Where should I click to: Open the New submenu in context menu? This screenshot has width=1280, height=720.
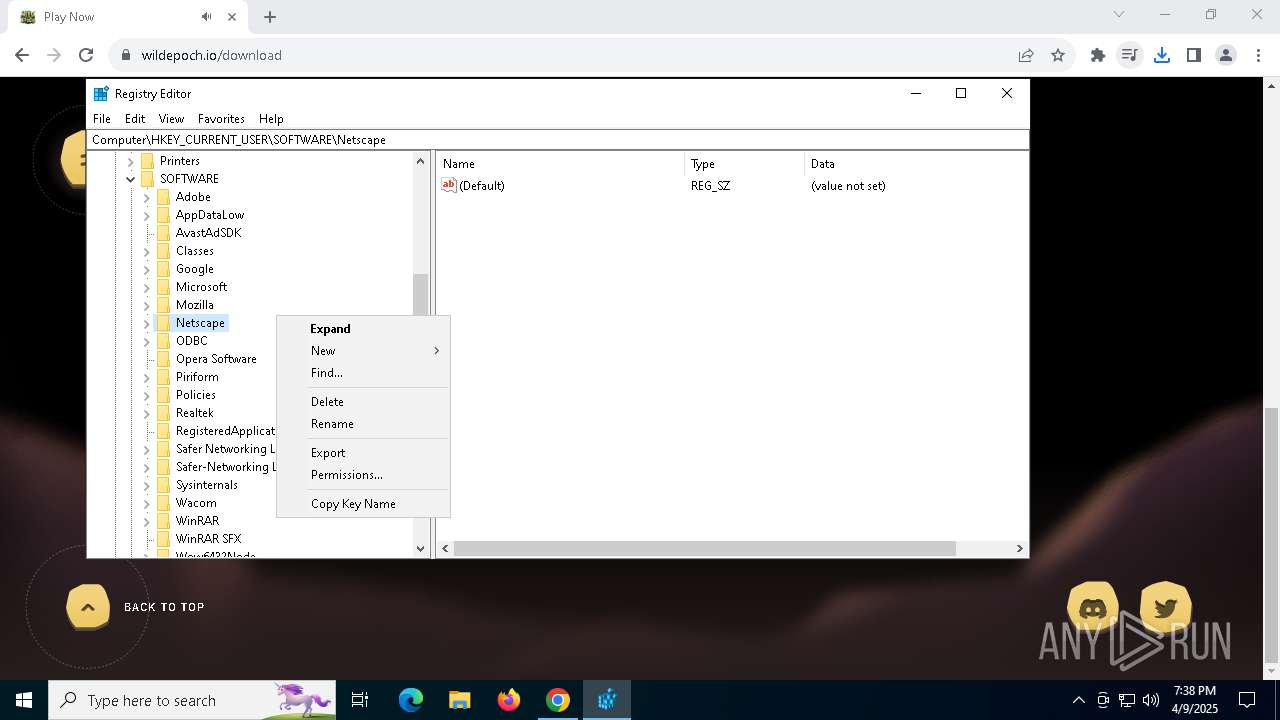click(363, 351)
